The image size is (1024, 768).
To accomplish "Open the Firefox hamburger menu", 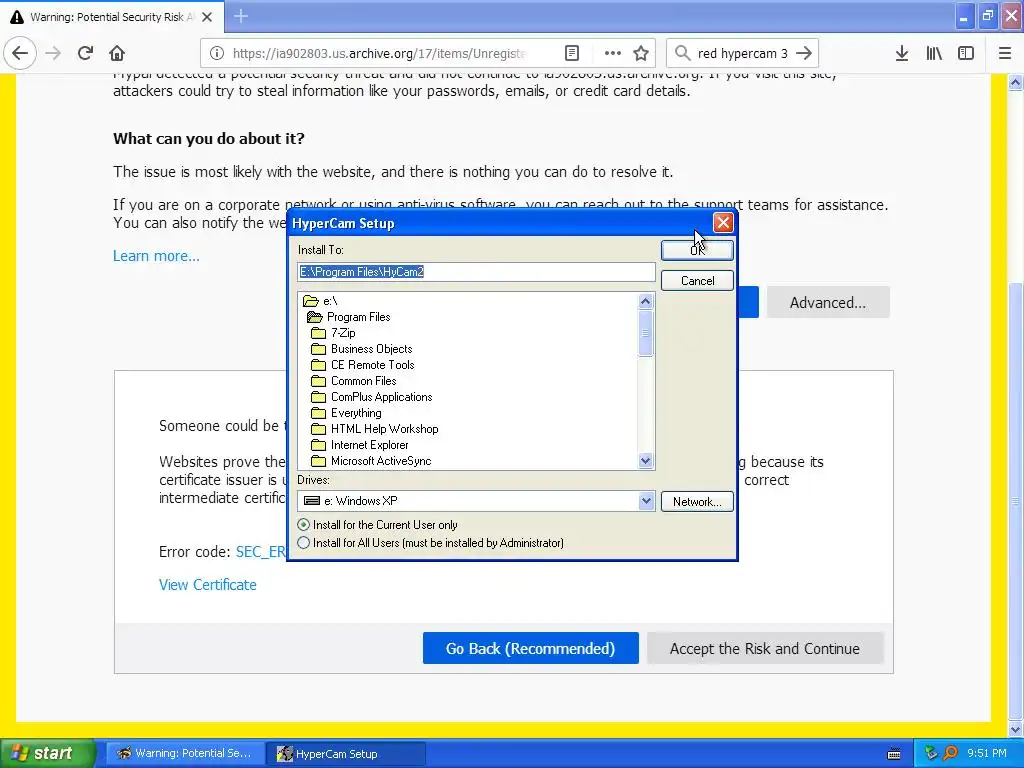I will coord(1005,54).
